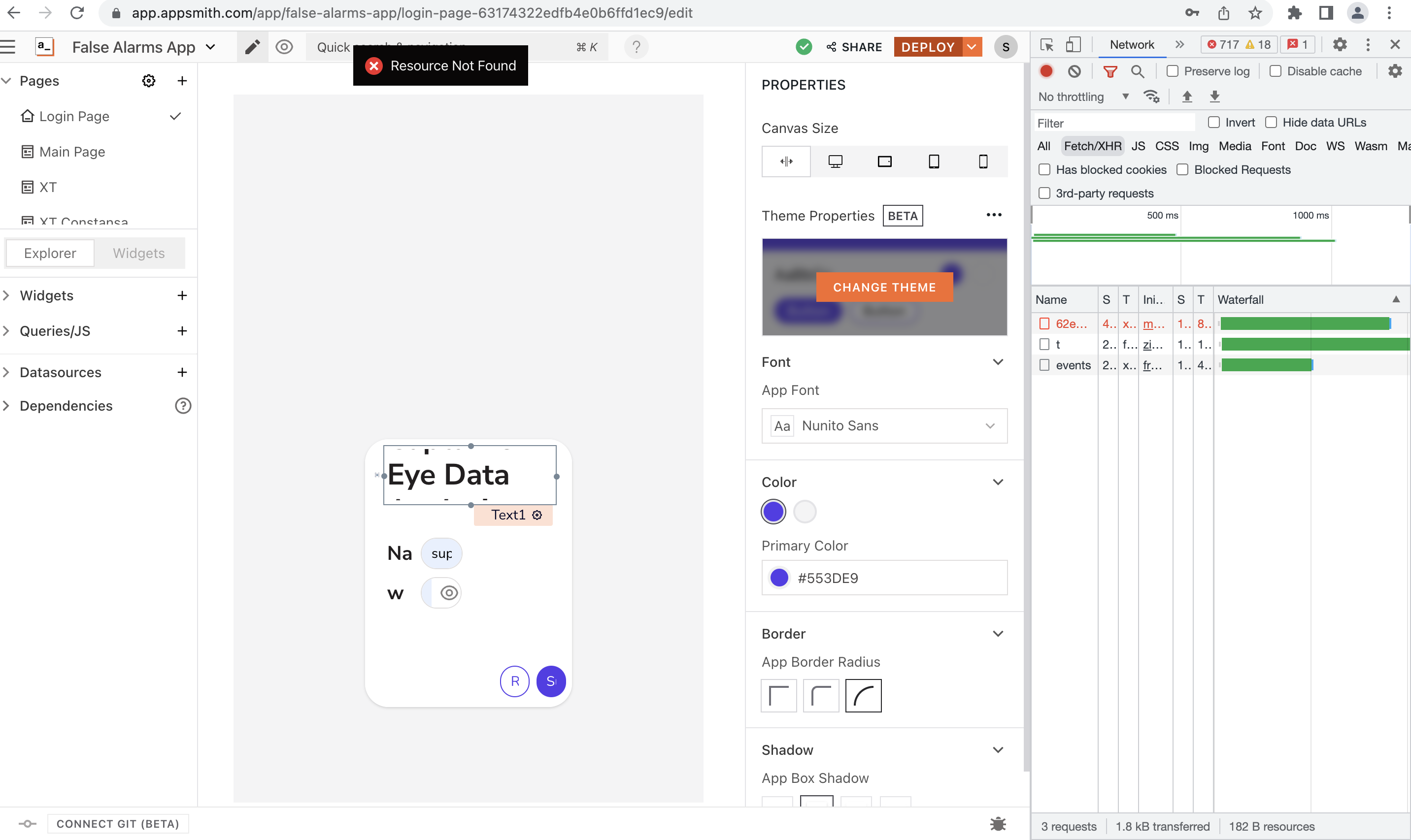Image resolution: width=1411 pixels, height=840 pixels.
Task: Select the primary purple color swatch
Action: click(x=773, y=512)
